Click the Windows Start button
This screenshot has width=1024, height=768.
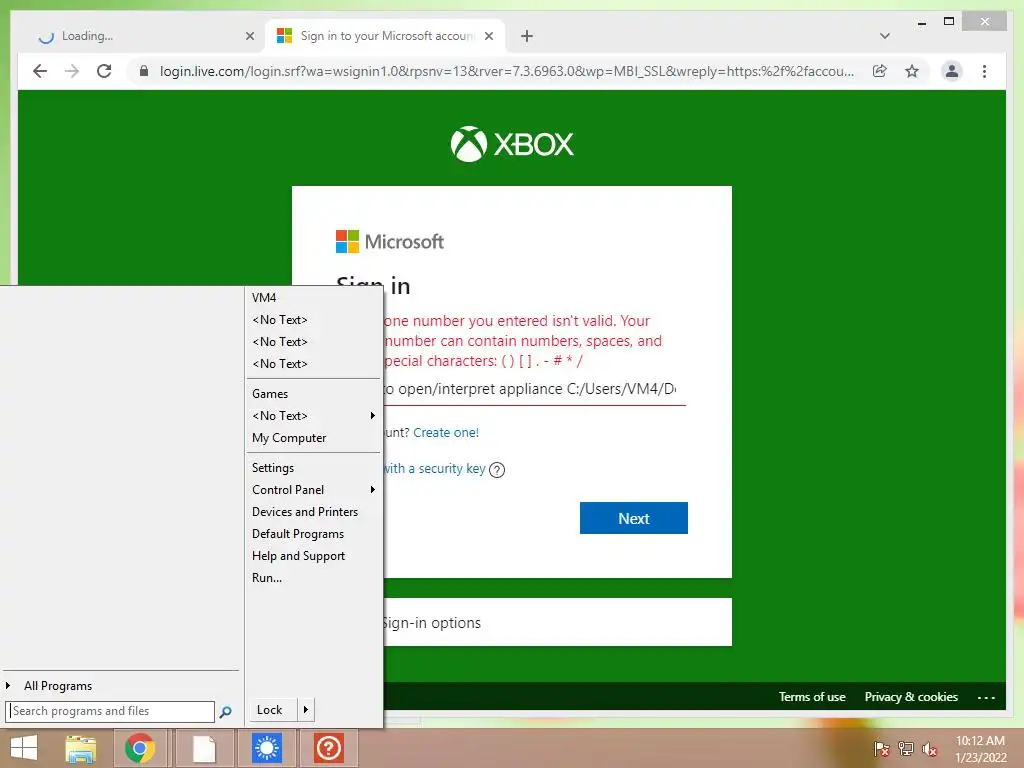(24, 748)
